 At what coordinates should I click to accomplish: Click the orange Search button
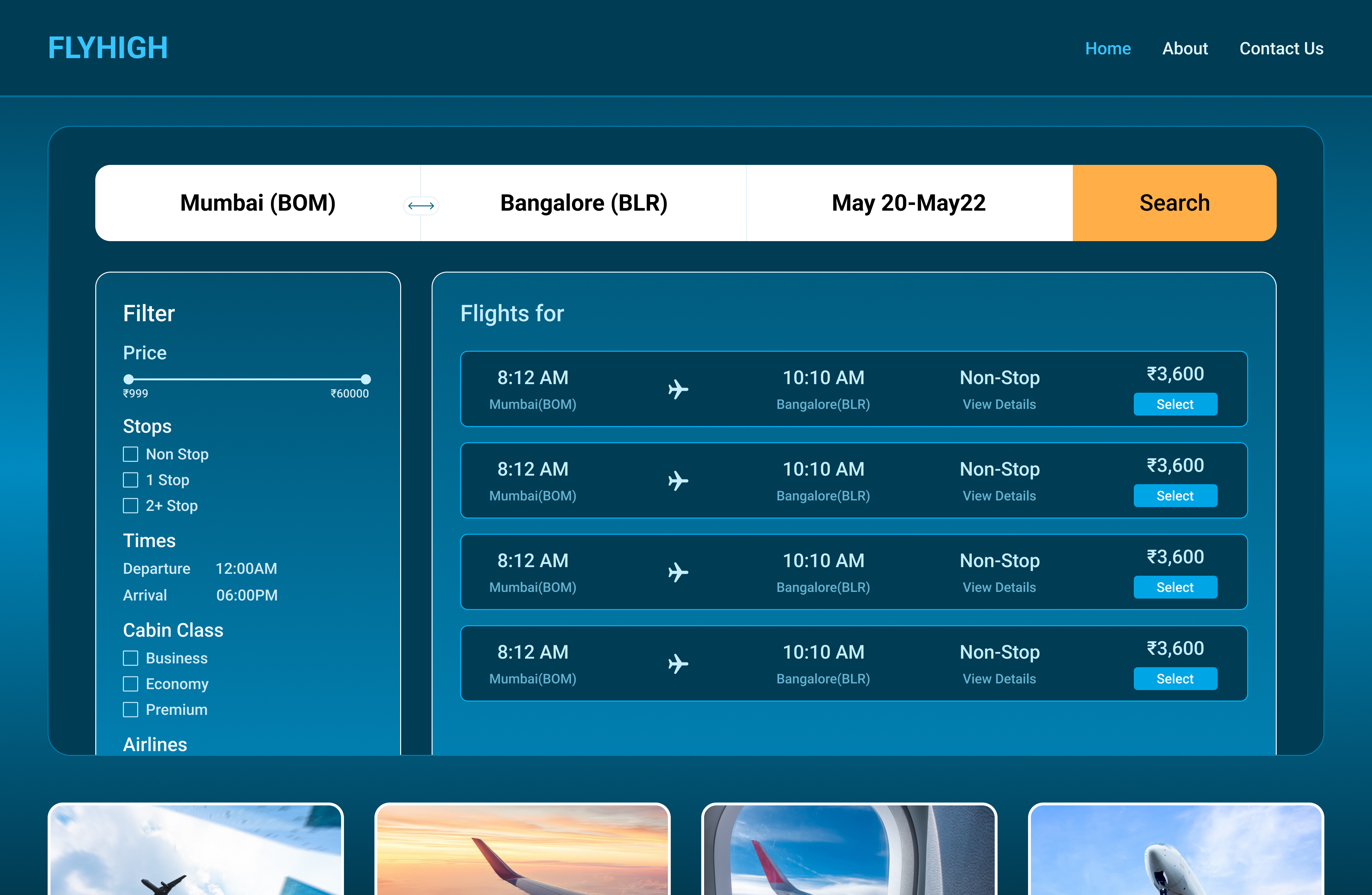tap(1174, 202)
